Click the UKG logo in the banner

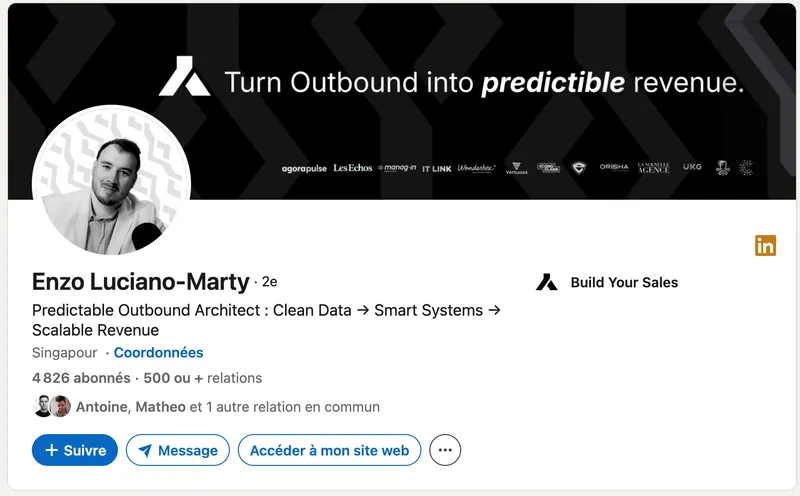692,168
